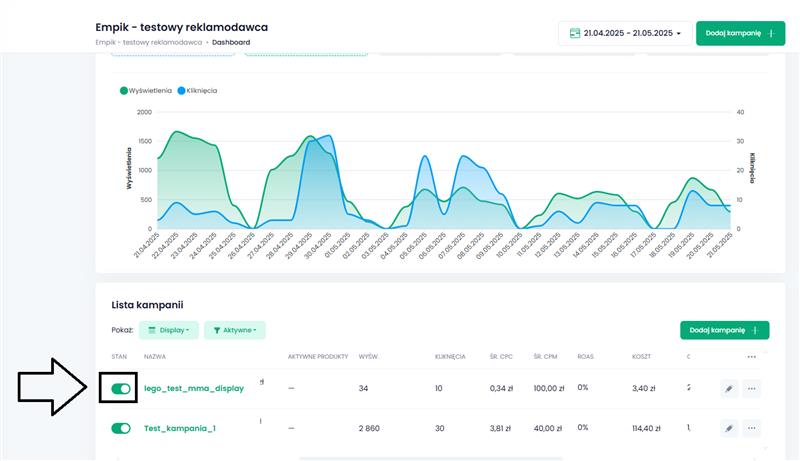Hide Wyświetlenia series via legend
This screenshot has width=800, height=461.
click(150, 90)
